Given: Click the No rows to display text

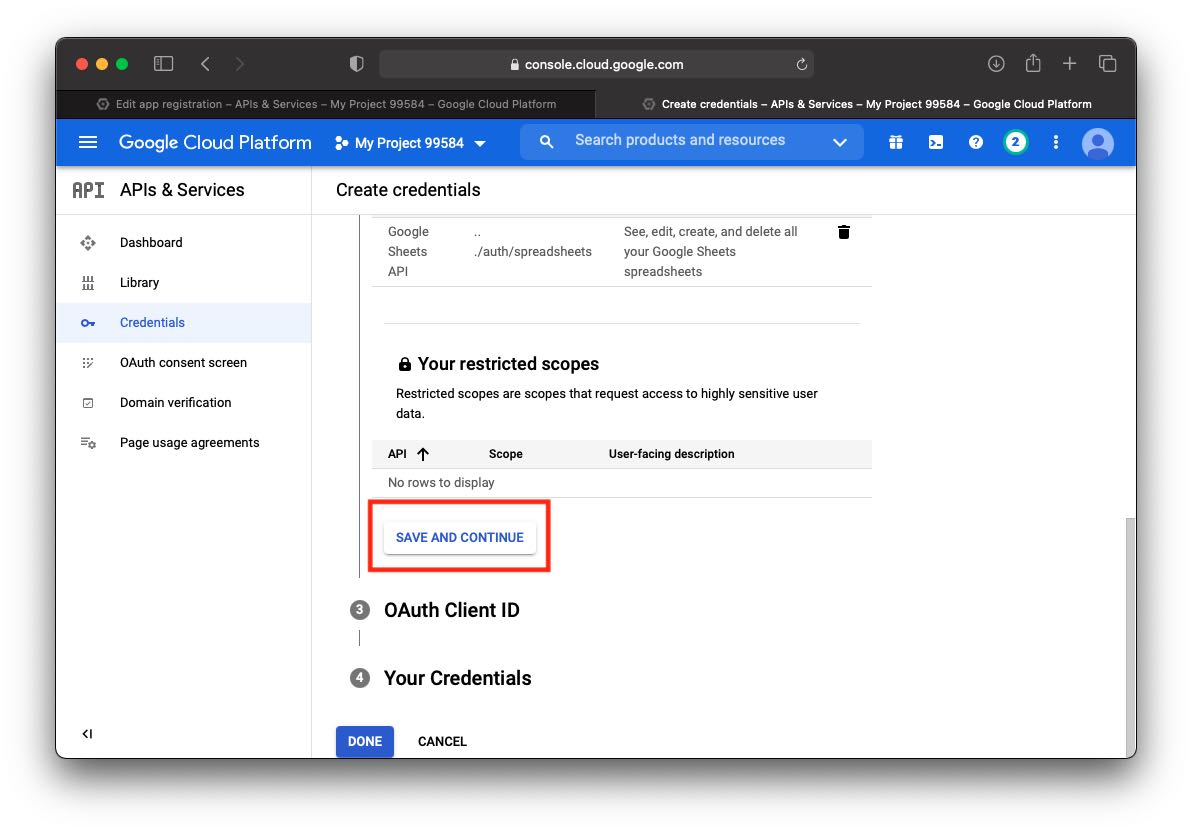Looking at the screenshot, I should click(x=441, y=483).
